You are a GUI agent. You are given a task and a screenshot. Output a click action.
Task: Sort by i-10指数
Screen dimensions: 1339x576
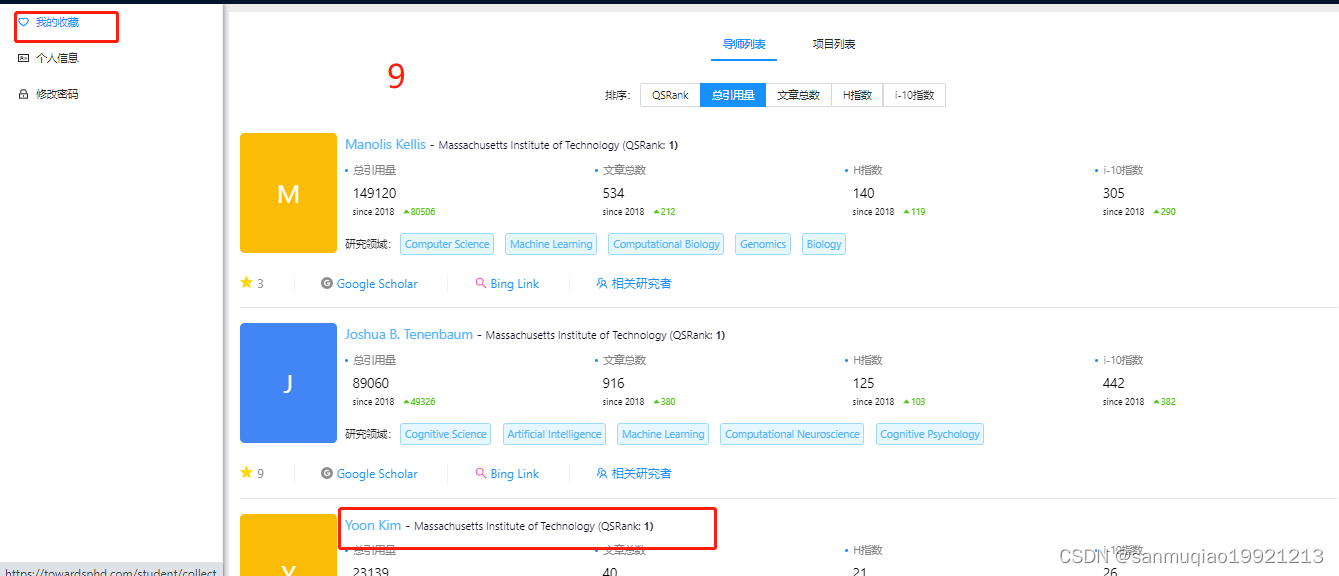point(914,95)
